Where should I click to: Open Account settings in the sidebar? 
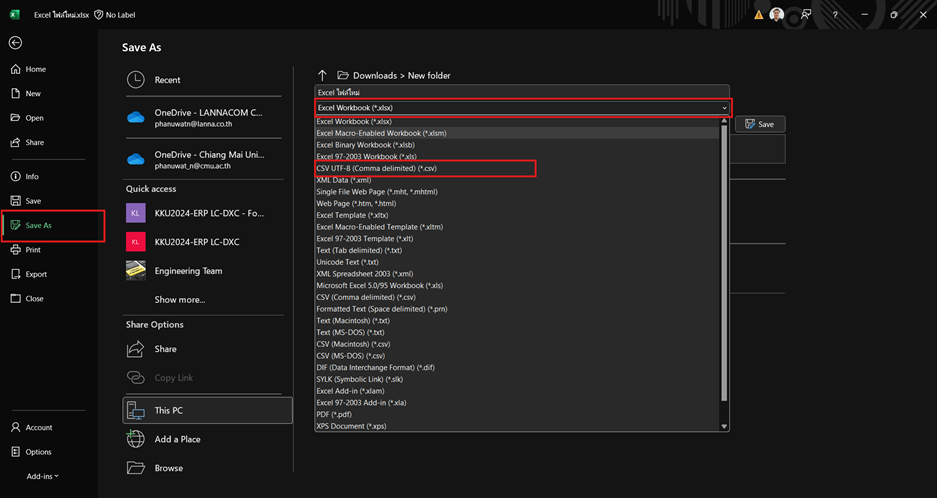pyautogui.click(x=32, y=427)
